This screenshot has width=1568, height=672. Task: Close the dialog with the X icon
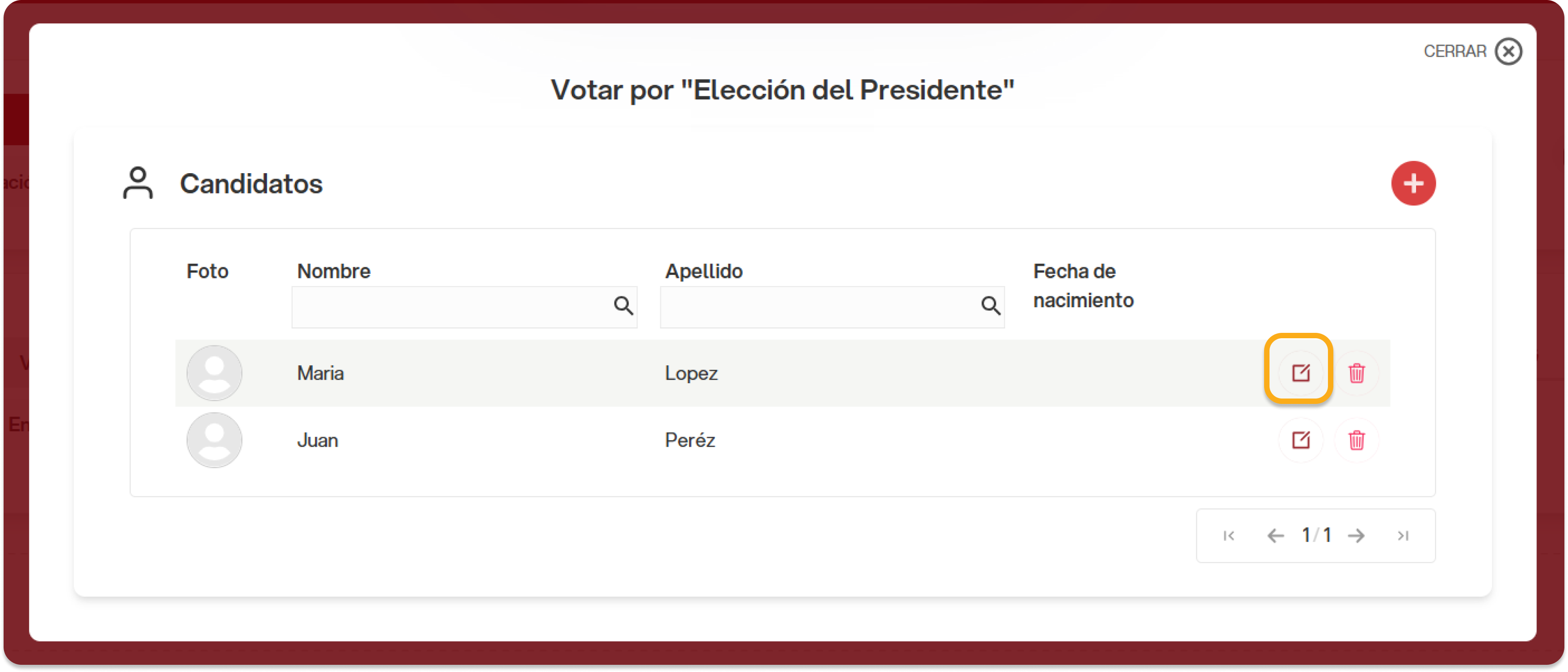tap(1508, 51)
